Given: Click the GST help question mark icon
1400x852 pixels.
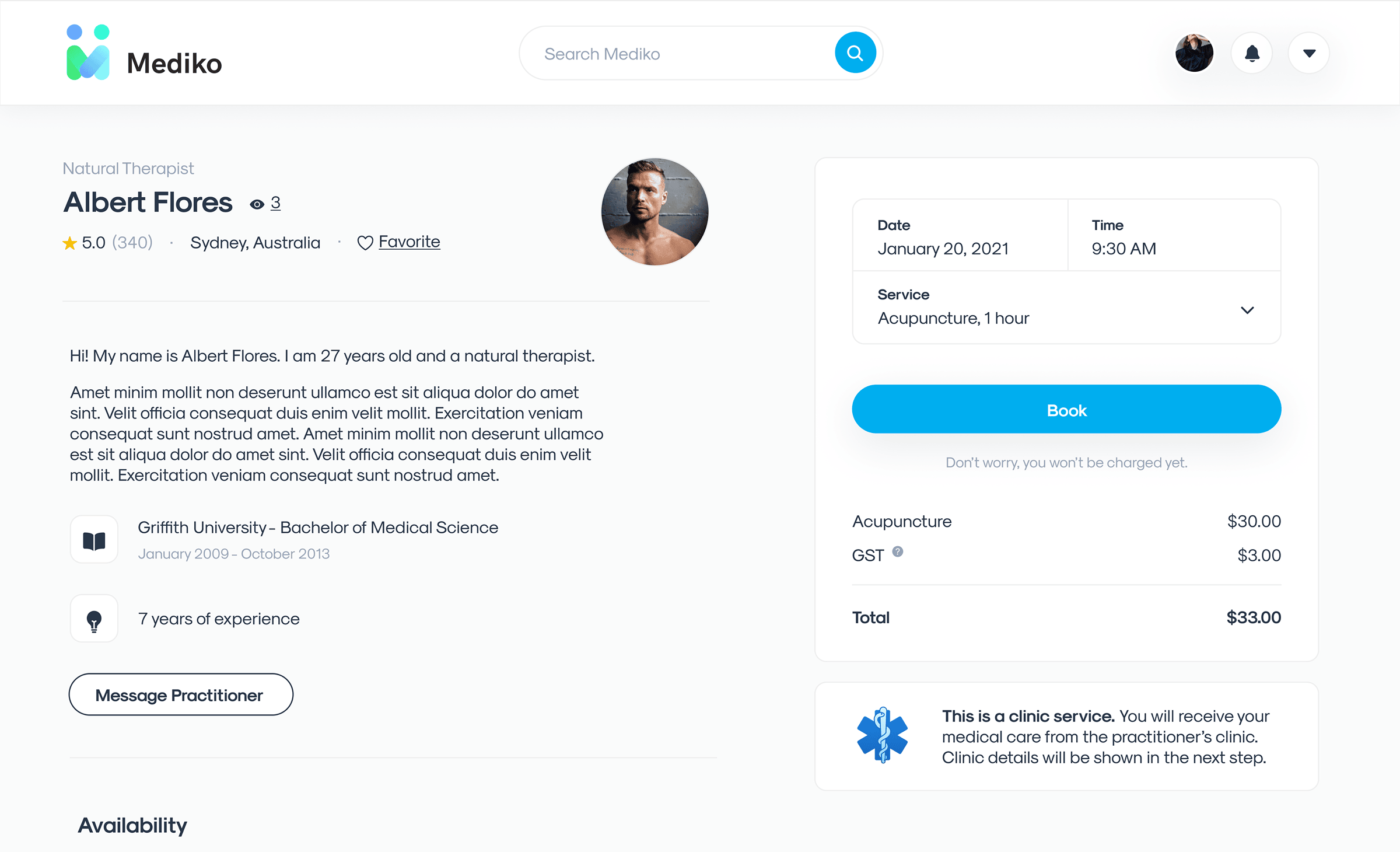Looking at the screenshot, I should (898, 551).
